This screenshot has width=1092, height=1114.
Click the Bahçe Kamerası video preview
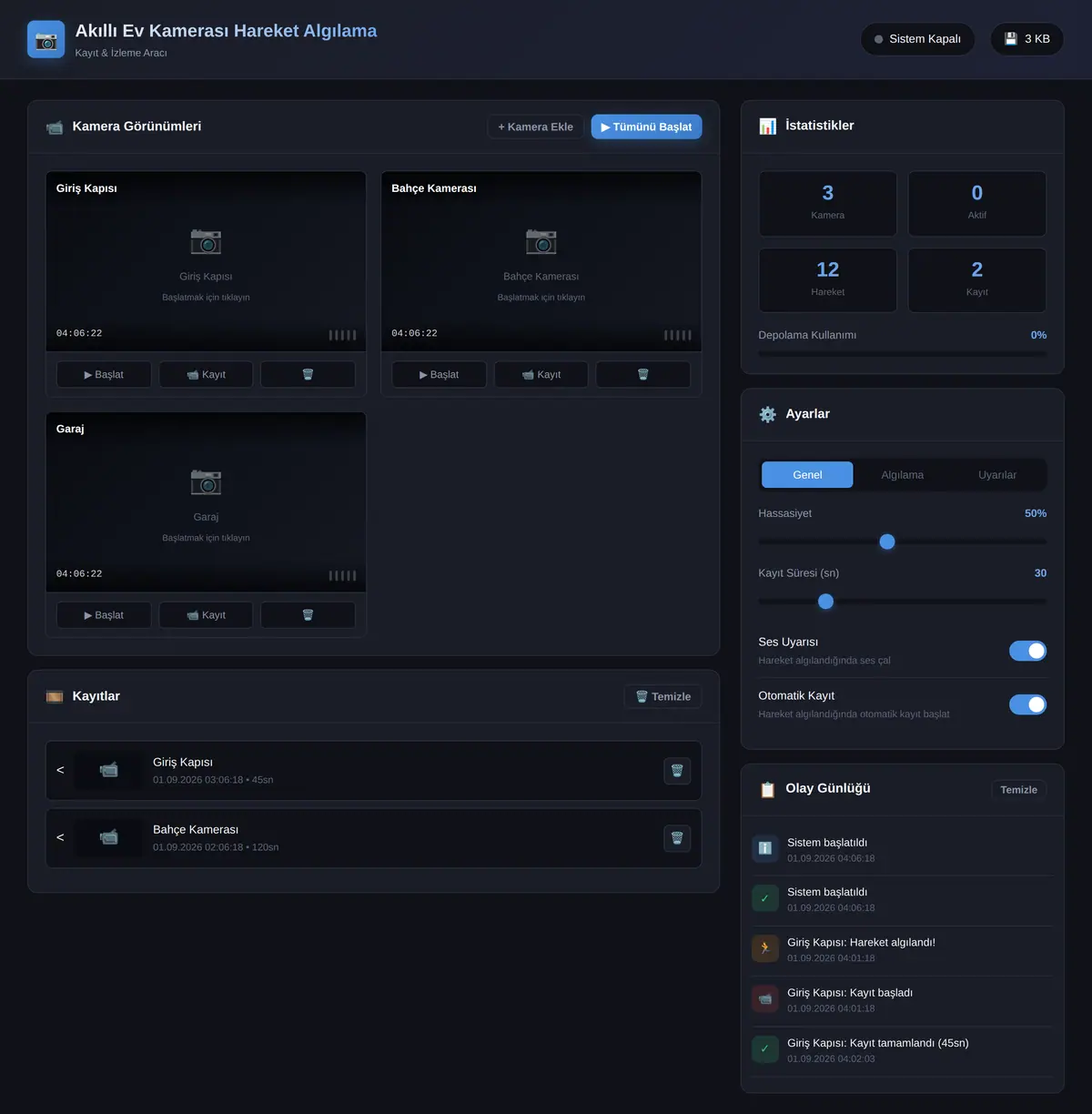point(541,261)
